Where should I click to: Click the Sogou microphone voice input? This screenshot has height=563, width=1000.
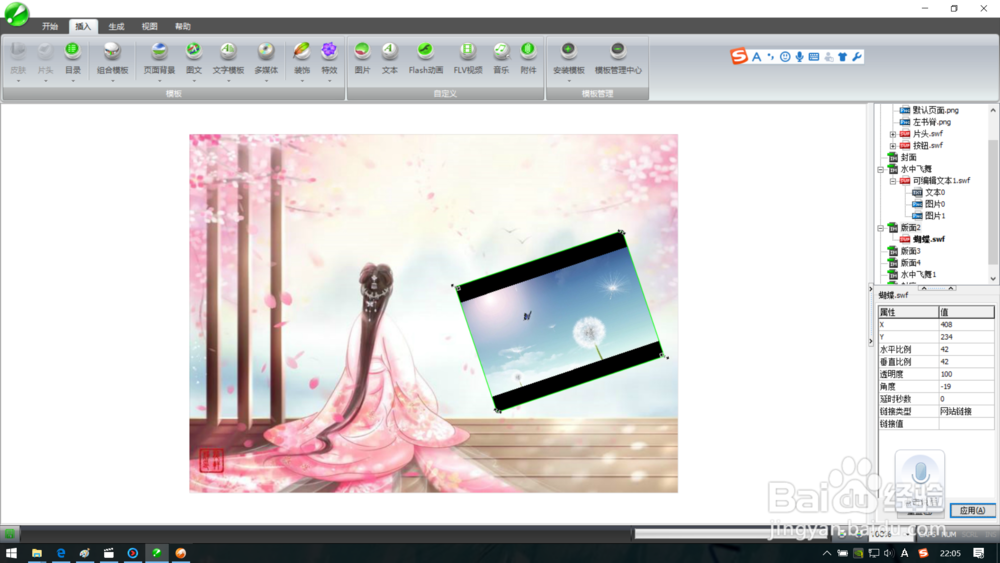pyautogui.click(x=799, y=57)
